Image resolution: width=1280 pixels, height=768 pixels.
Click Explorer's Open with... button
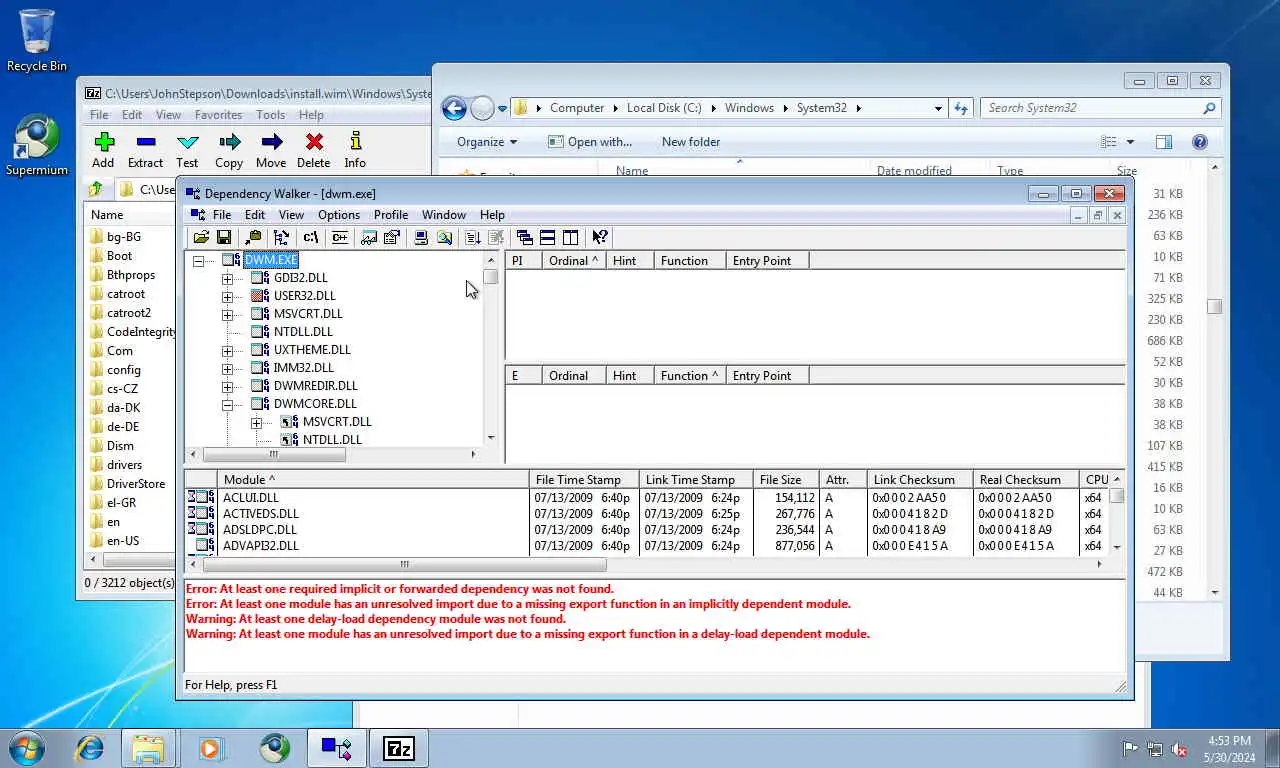tap(590, 142)
